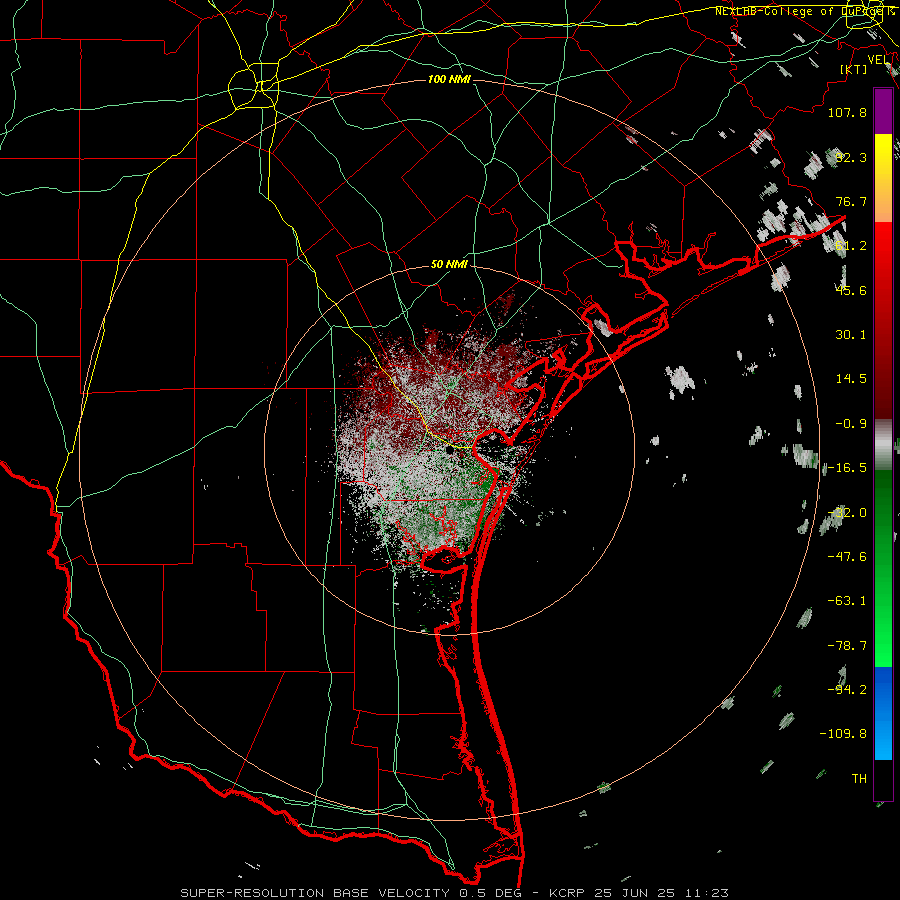
Task: Click the 45.6 velocity scale value
Action: click(x=851, y=290)
